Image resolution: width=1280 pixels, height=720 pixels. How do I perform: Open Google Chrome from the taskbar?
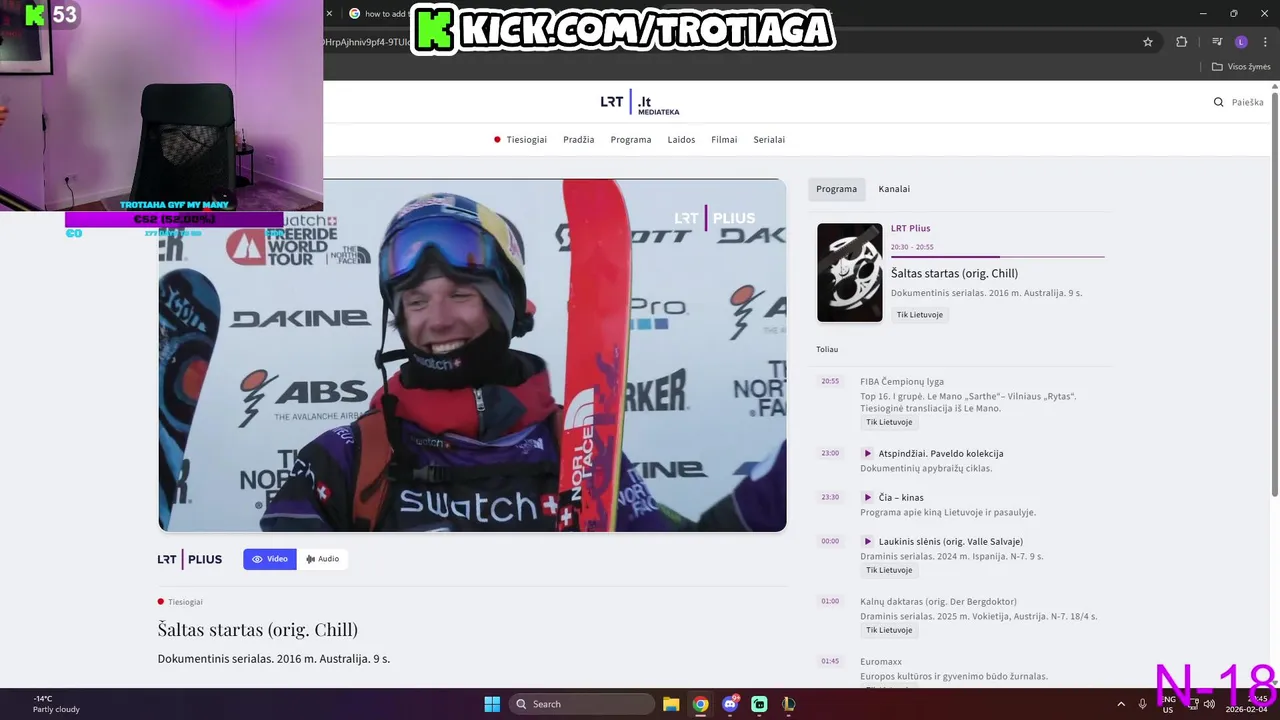700,704
